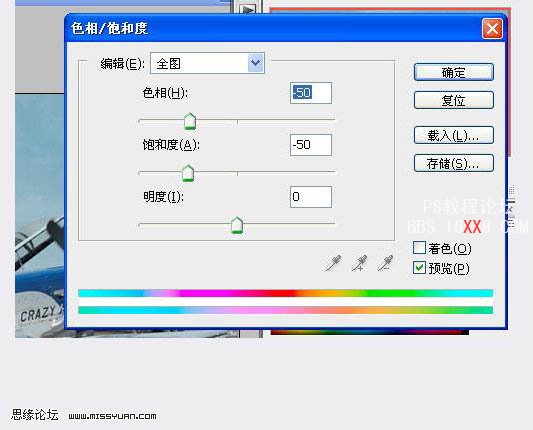533x430 pixels.
Task: Click the 饱和度 saturation slider handle
Action: [x=188, y=173]
